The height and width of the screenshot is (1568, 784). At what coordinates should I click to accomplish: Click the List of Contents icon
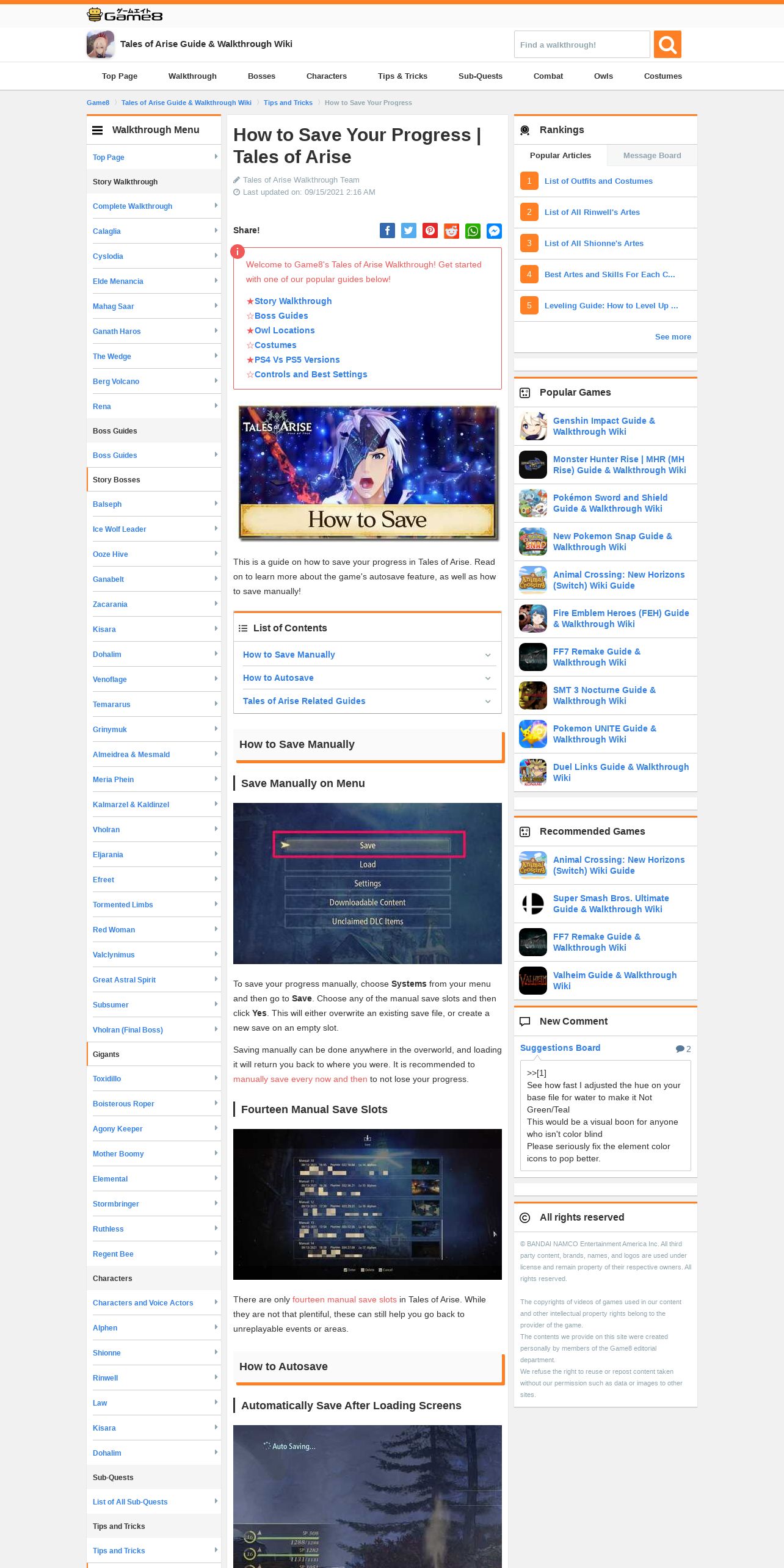pyautogui.click(x=243, y=628)
